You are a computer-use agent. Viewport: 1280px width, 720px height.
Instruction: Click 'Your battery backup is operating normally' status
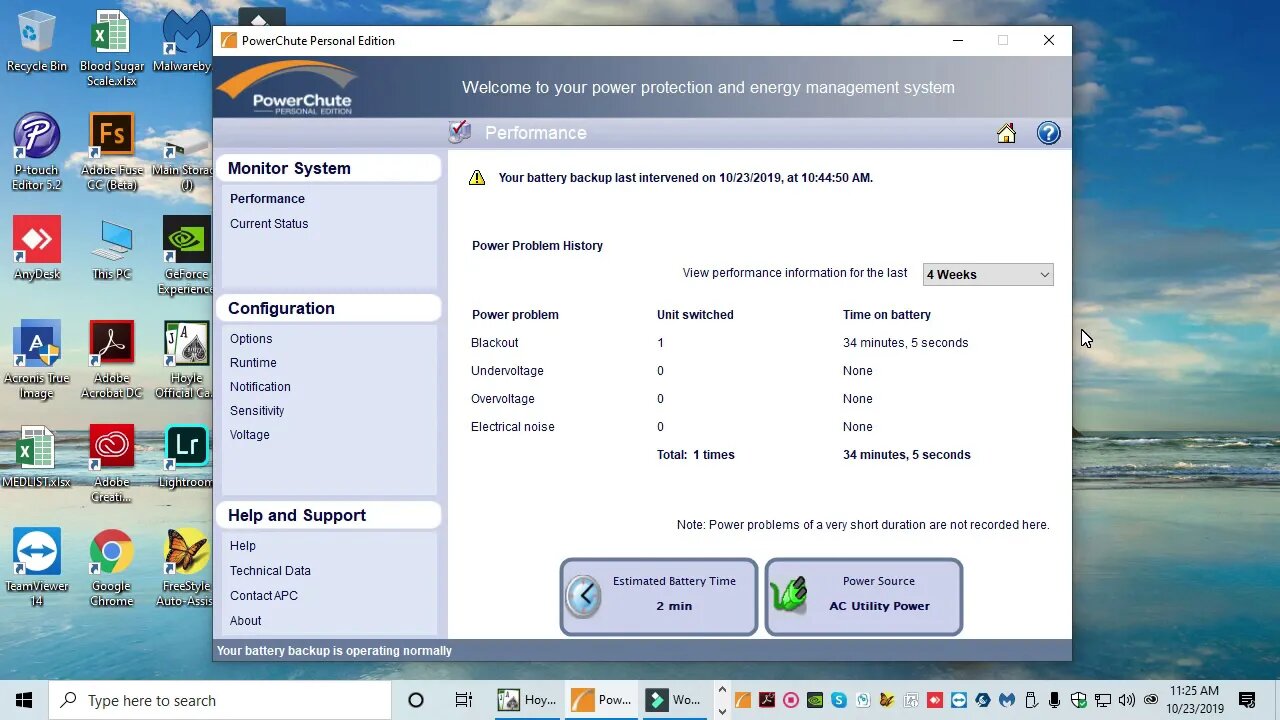[334, 651]
